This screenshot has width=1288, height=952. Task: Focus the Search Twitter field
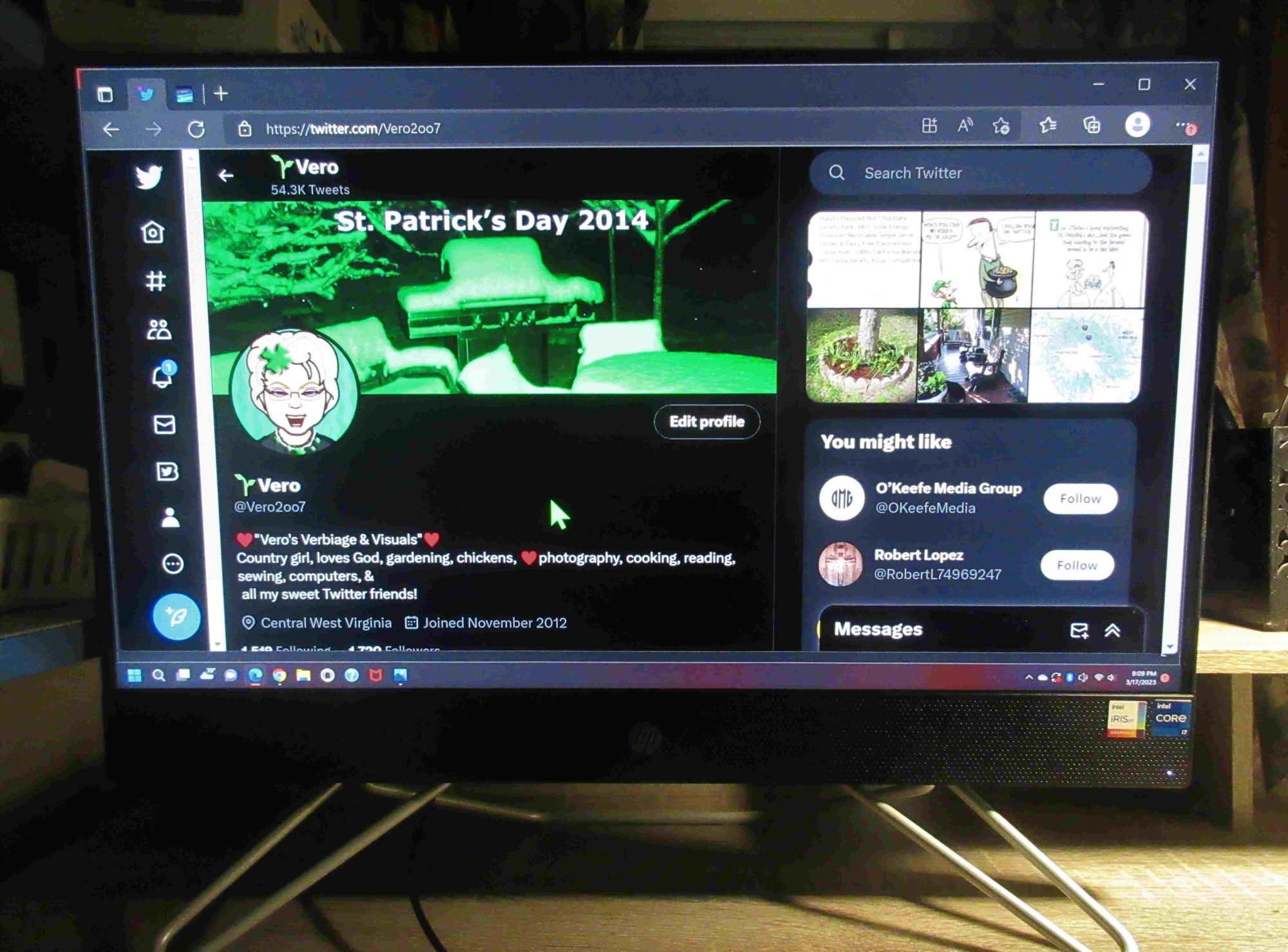click(980, 173)
